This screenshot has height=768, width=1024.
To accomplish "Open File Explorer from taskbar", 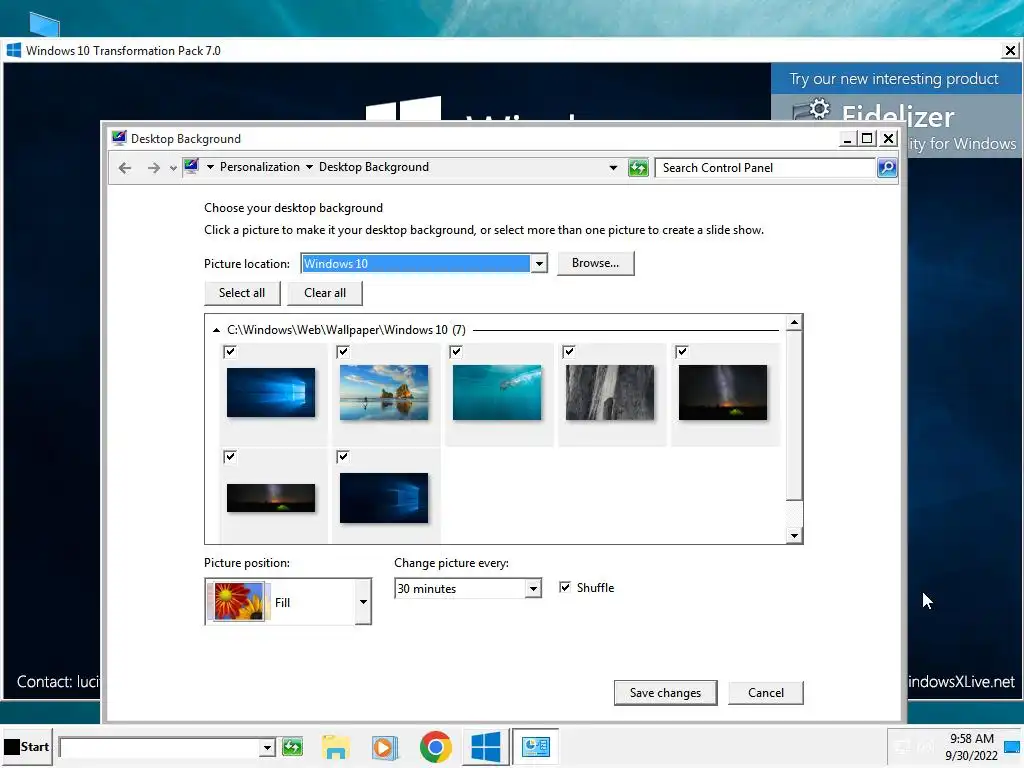I will pyautogui.click(x=336, y=747).
